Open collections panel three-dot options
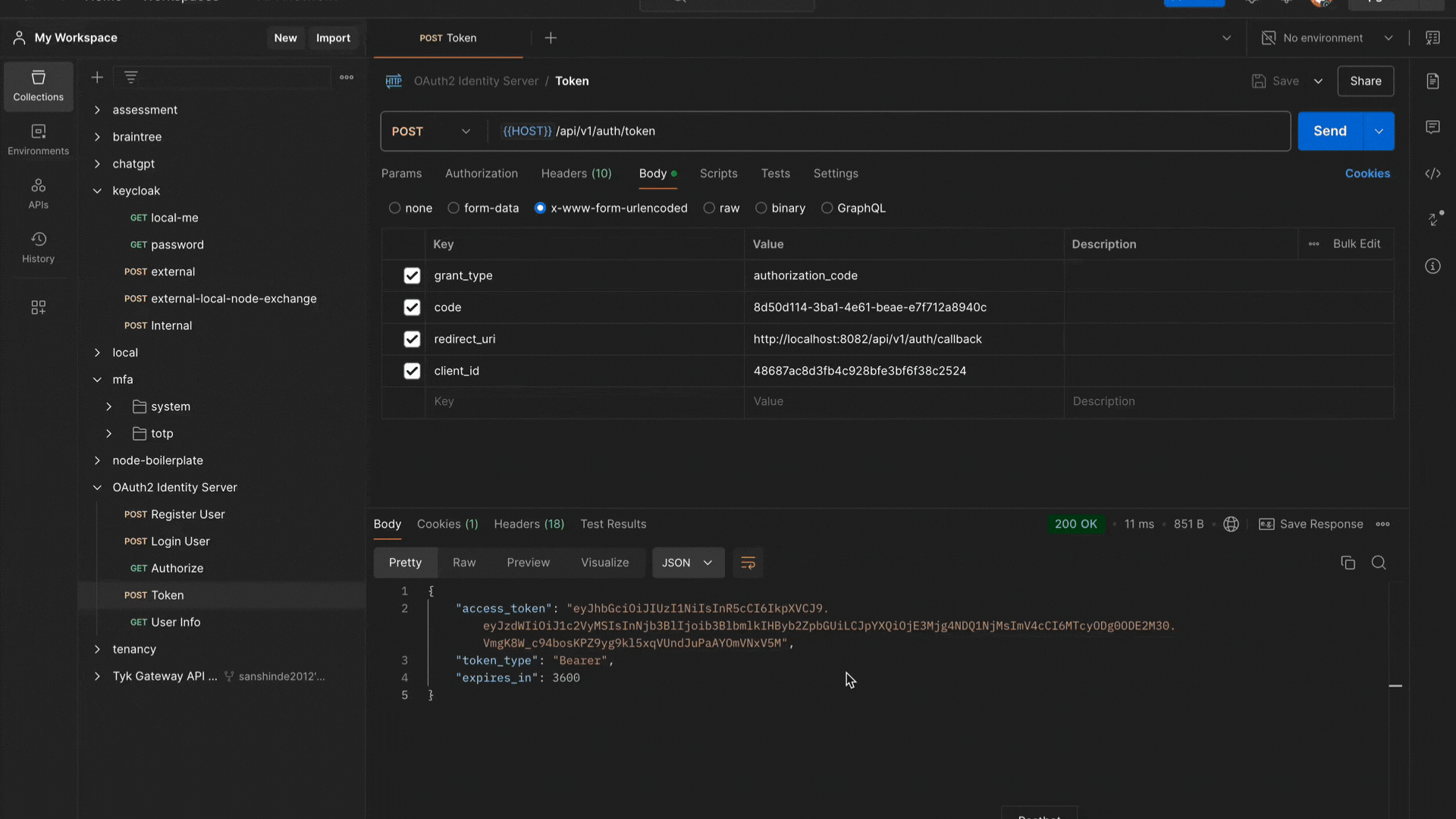This screenshot has height=819, width=1456. 347,77
